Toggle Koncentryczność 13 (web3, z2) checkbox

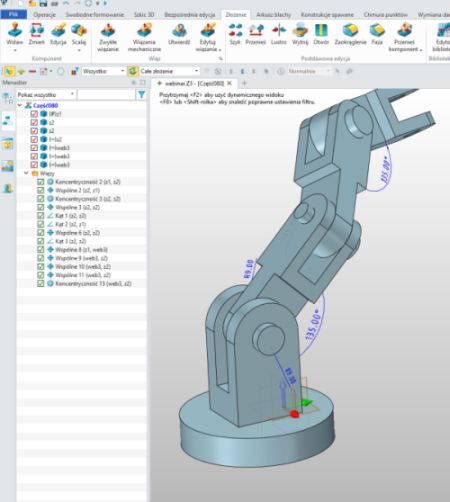tap(40, 283)
